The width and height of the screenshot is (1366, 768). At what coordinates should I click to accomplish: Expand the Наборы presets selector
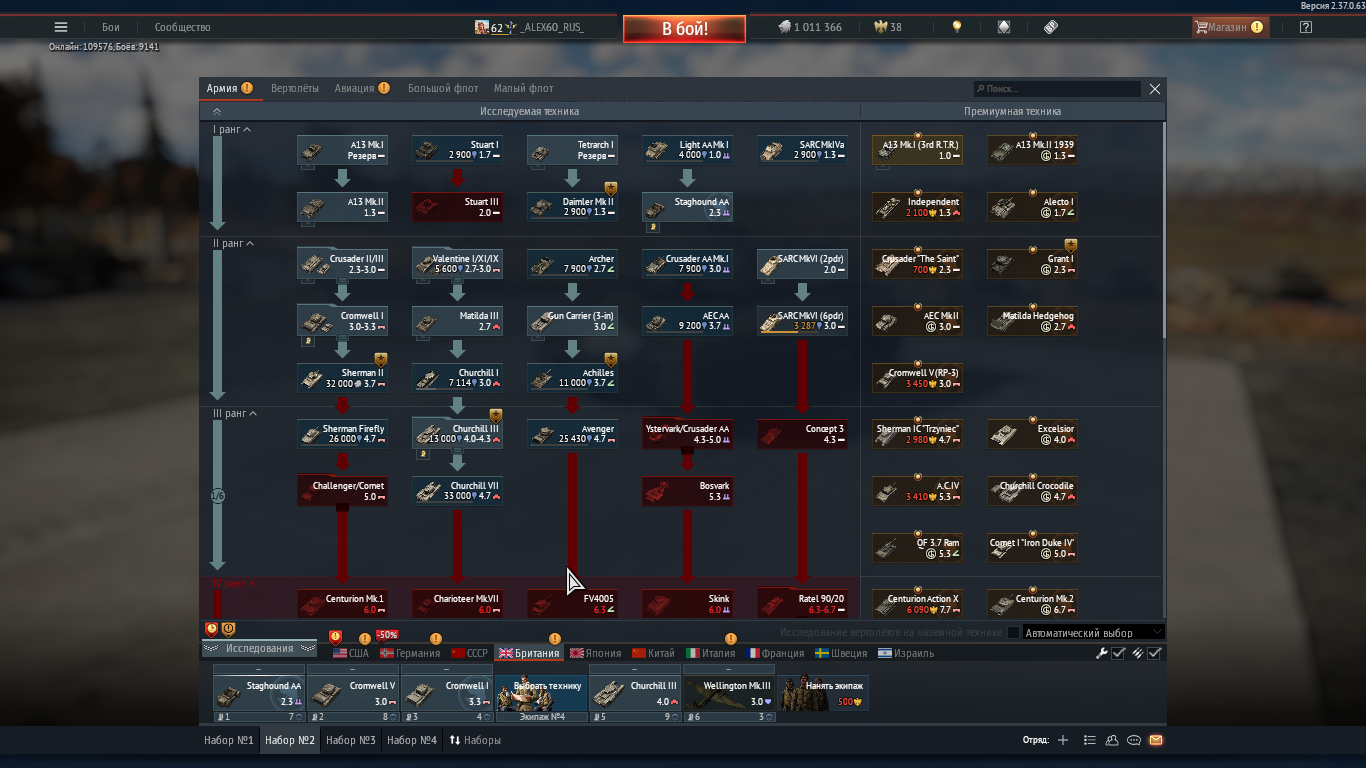pos(475,740)
